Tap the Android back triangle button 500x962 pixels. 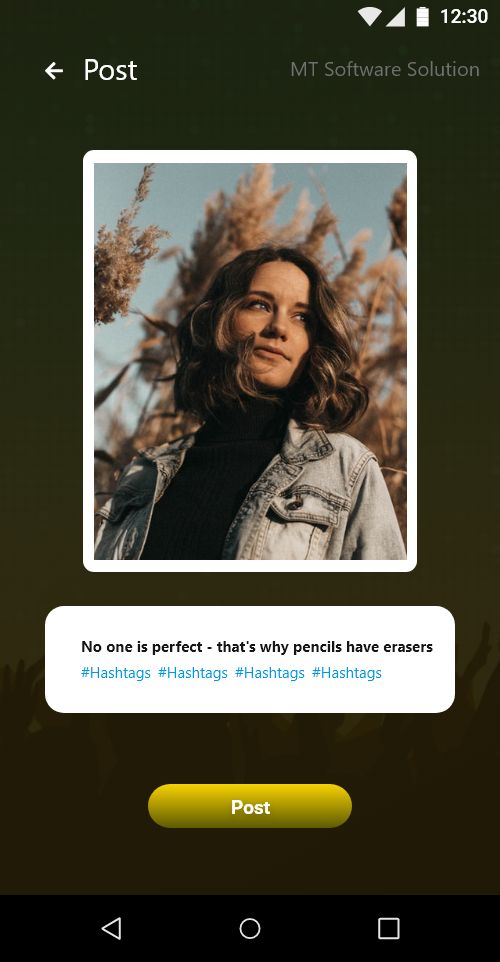(111, 928)
